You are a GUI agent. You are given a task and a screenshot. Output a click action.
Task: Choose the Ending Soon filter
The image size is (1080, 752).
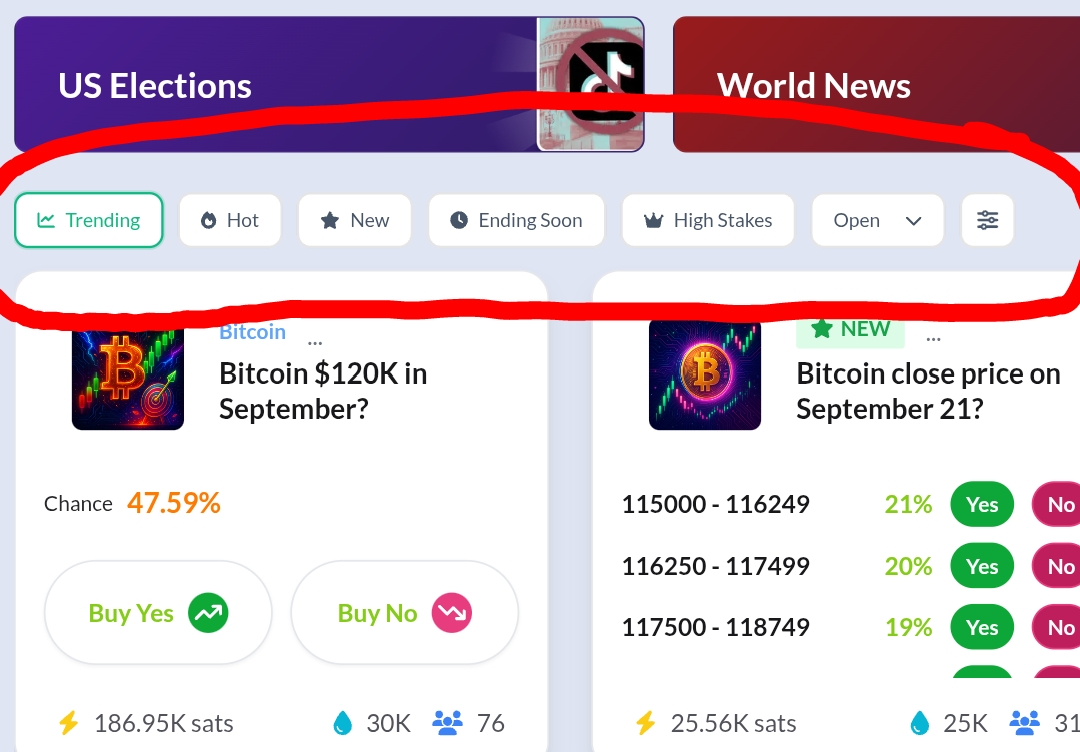tap(517, 220)
